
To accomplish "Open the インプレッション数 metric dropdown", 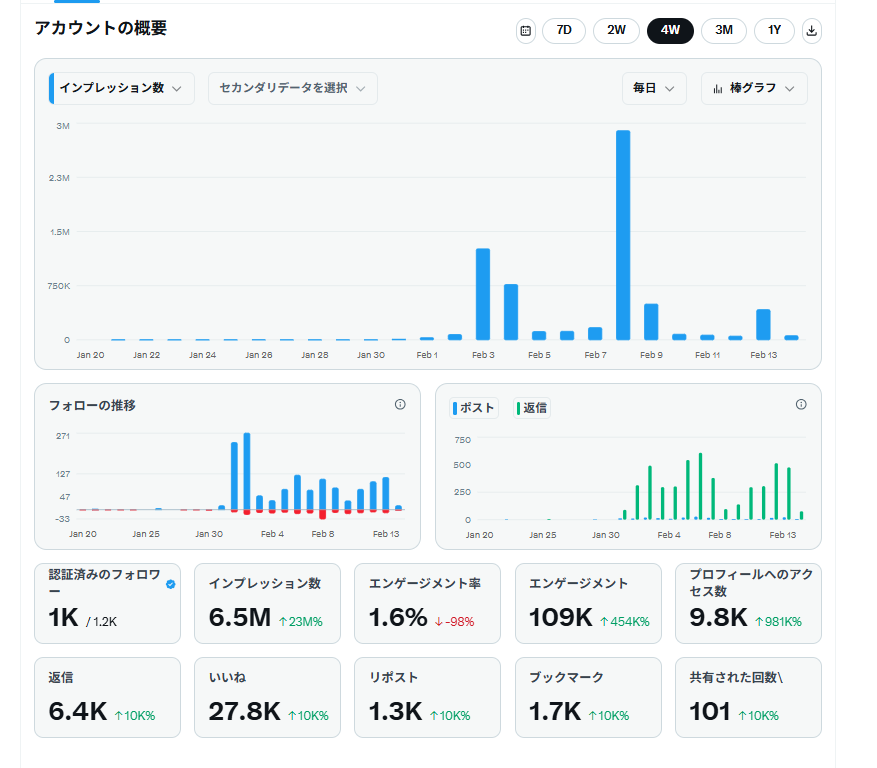I will (122, 88).
